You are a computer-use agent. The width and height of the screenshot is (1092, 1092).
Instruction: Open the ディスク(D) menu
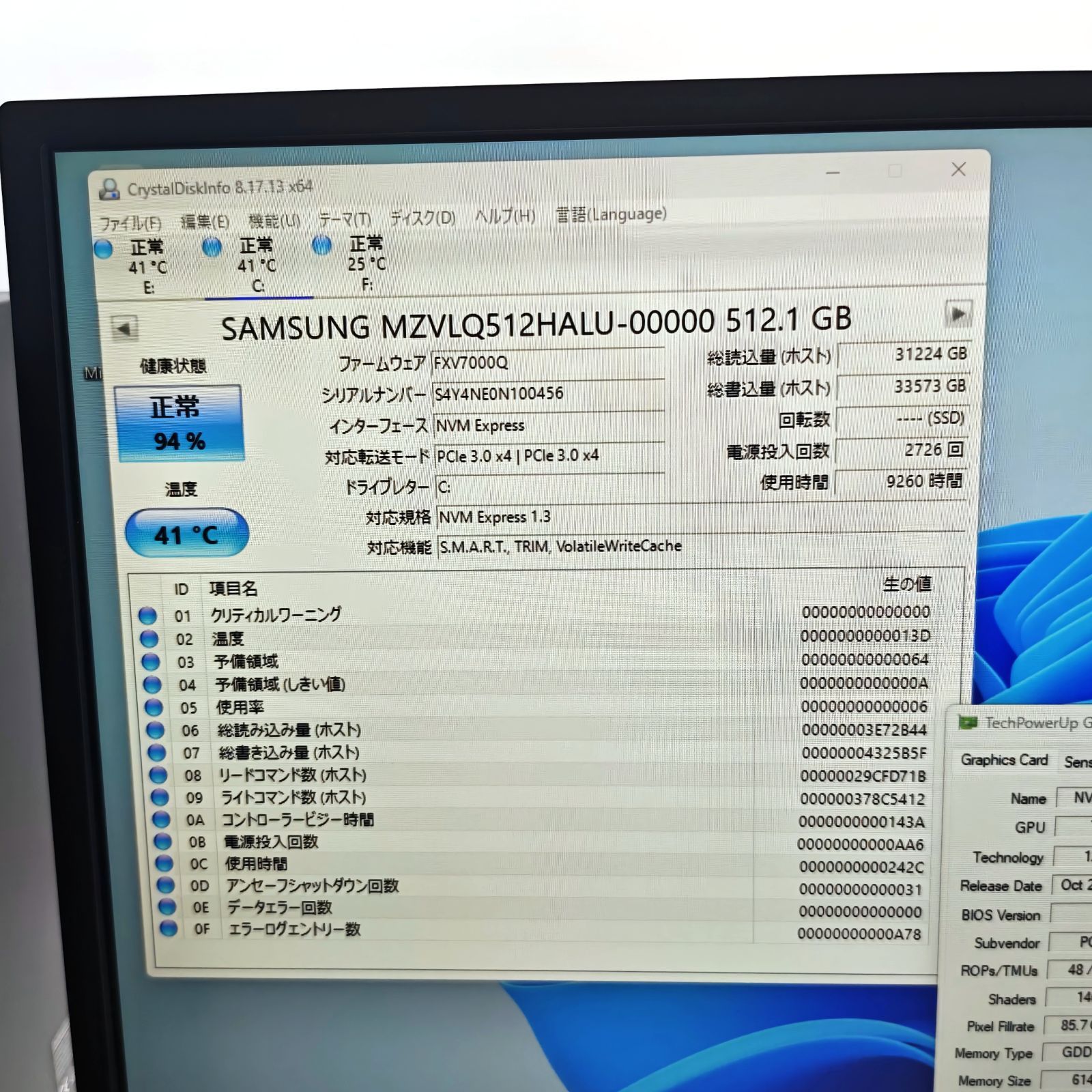(422, 218)
